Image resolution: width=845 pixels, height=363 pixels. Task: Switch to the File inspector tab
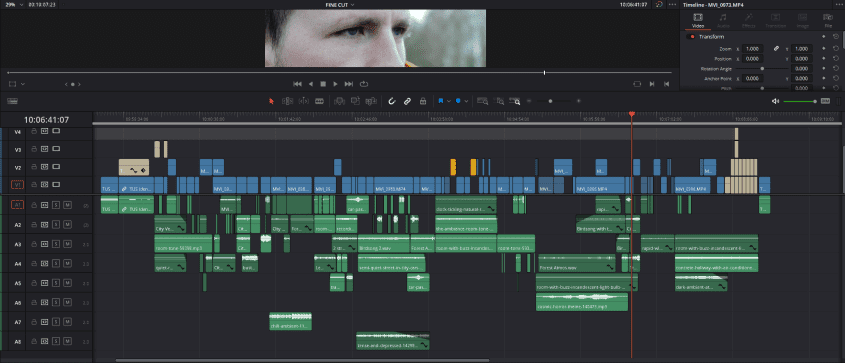(x=828, y=20)
